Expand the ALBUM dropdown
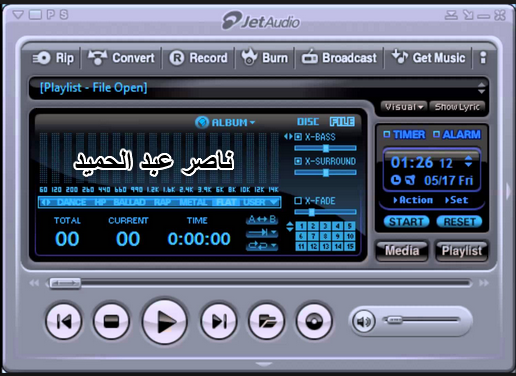Screen dimensions: 516x376 coord(225,122)
